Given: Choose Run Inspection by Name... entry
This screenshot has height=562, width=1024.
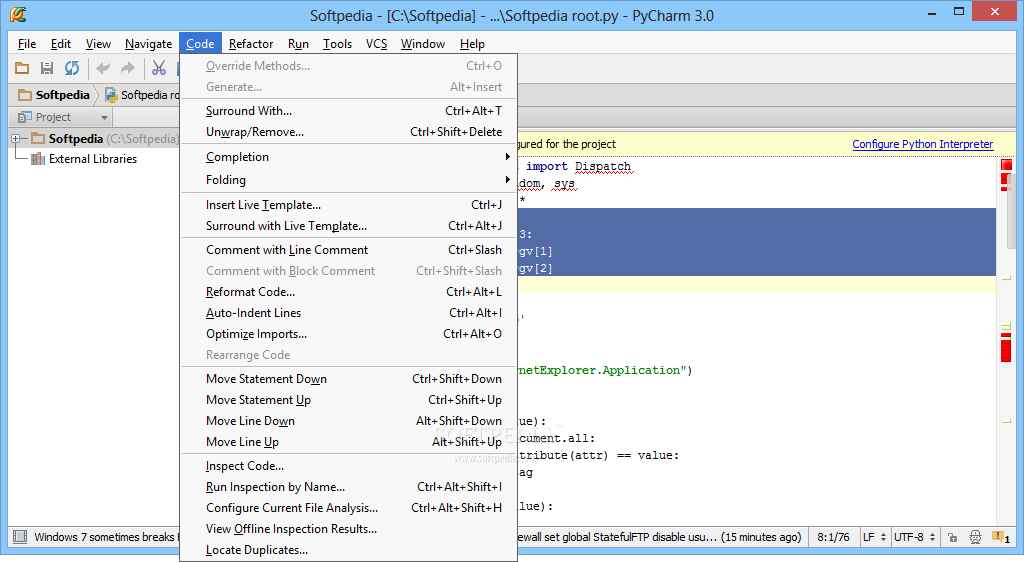Looking at the screenshot, I should [349, 487].
